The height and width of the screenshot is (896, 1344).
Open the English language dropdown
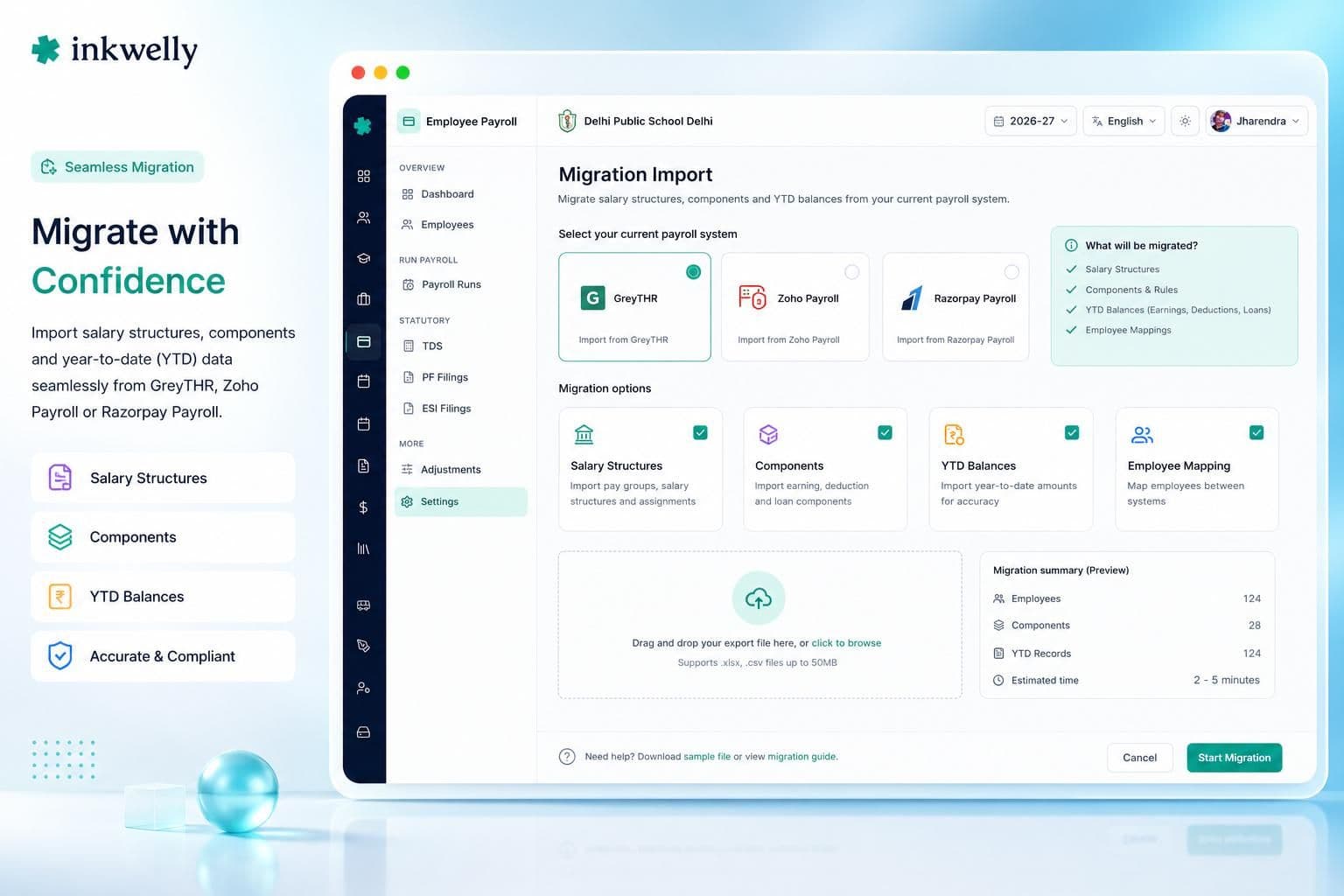1124,121
